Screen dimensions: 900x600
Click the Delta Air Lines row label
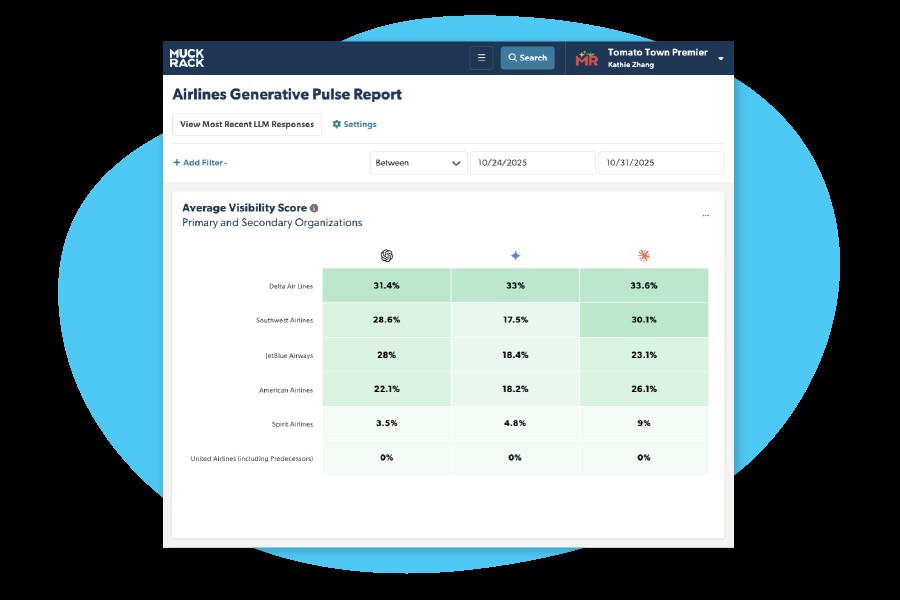click(291, 286)
